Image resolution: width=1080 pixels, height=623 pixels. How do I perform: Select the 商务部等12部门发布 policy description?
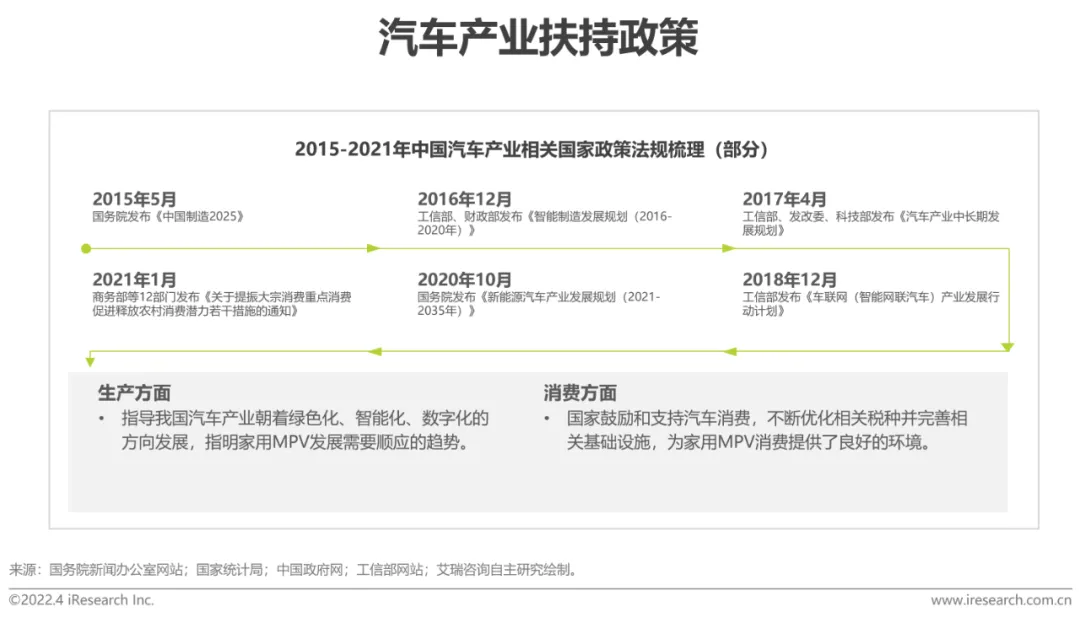click(x=222, y=304)
